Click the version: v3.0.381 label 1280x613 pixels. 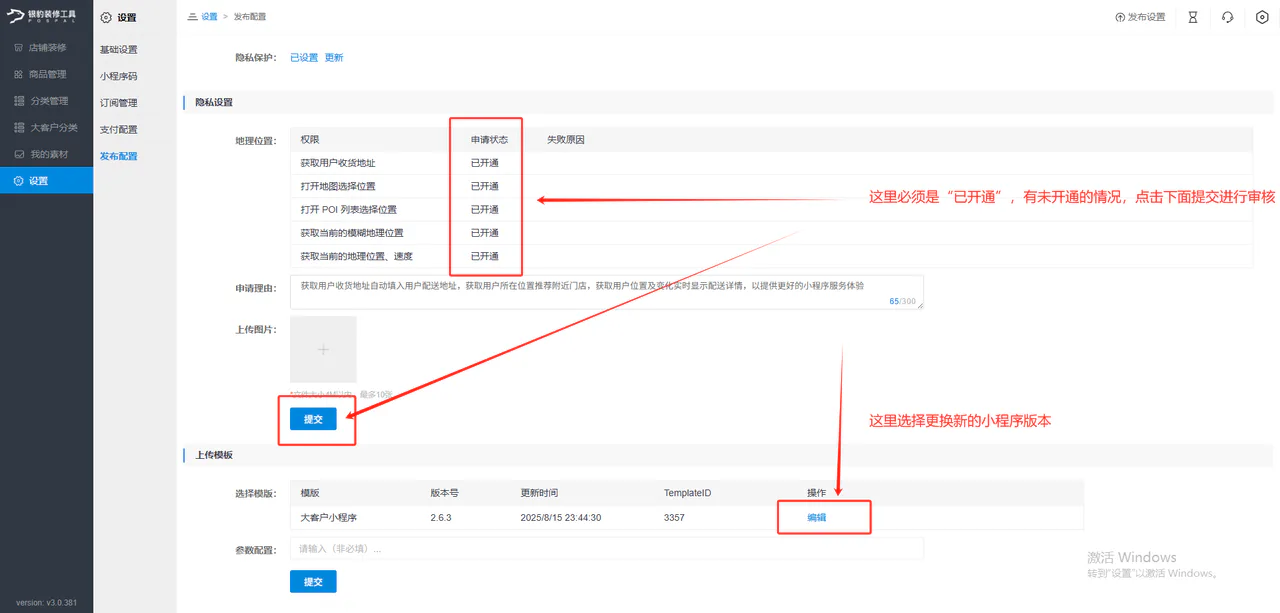click(x=46, y=603)
